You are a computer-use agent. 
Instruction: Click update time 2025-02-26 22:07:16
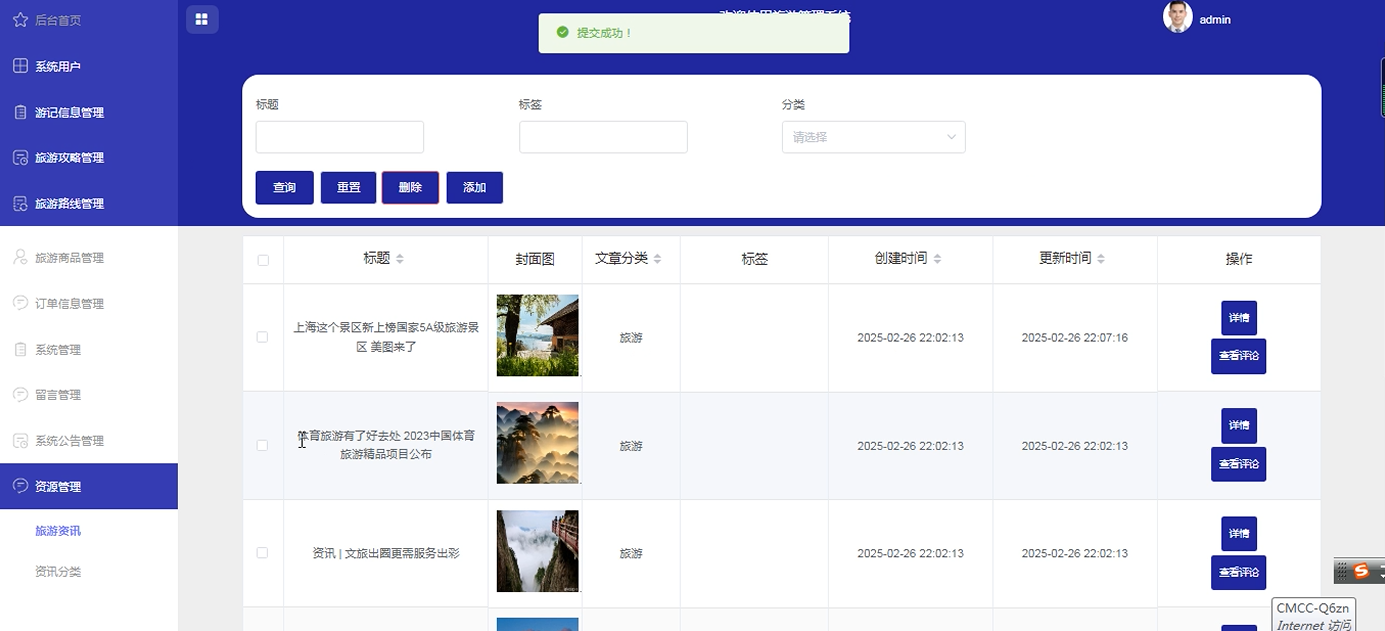coord(1075,338)
